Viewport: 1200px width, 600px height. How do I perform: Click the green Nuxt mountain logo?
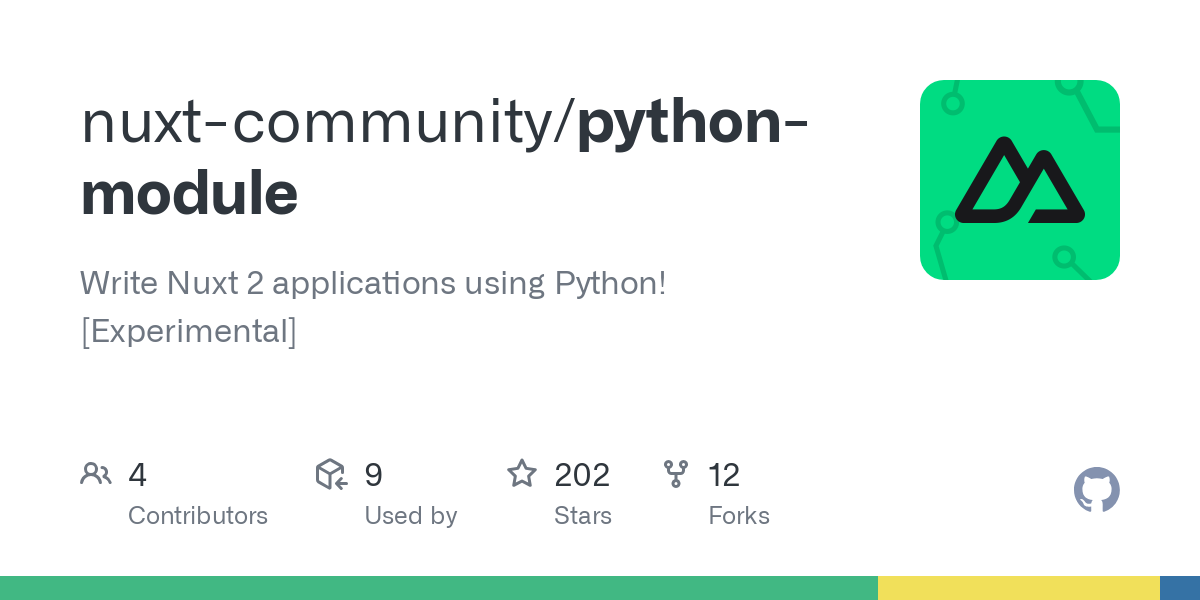(x=1020, y=180)
